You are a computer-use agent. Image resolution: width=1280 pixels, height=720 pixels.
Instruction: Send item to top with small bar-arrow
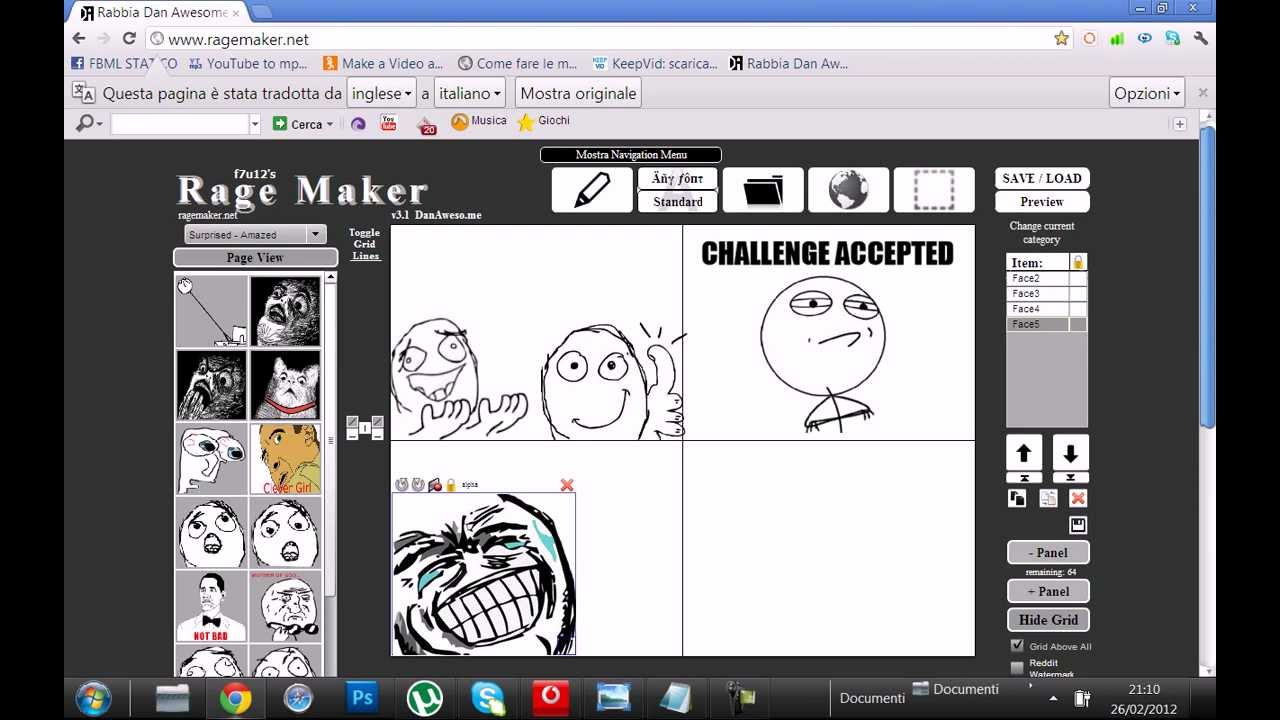(1024, 478)
